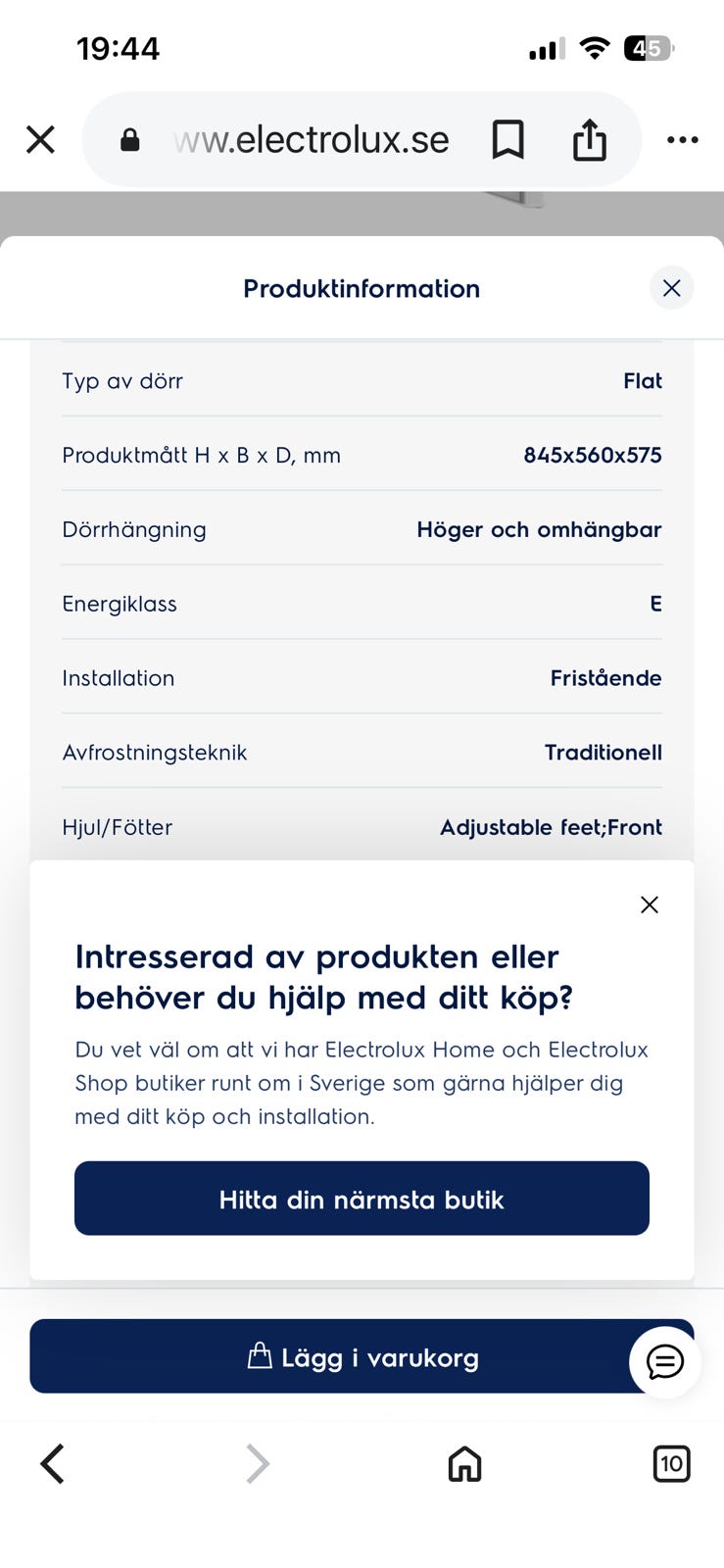Tap the Avfrostningsteknik row
724x1568 pixels.
[362, 753]
